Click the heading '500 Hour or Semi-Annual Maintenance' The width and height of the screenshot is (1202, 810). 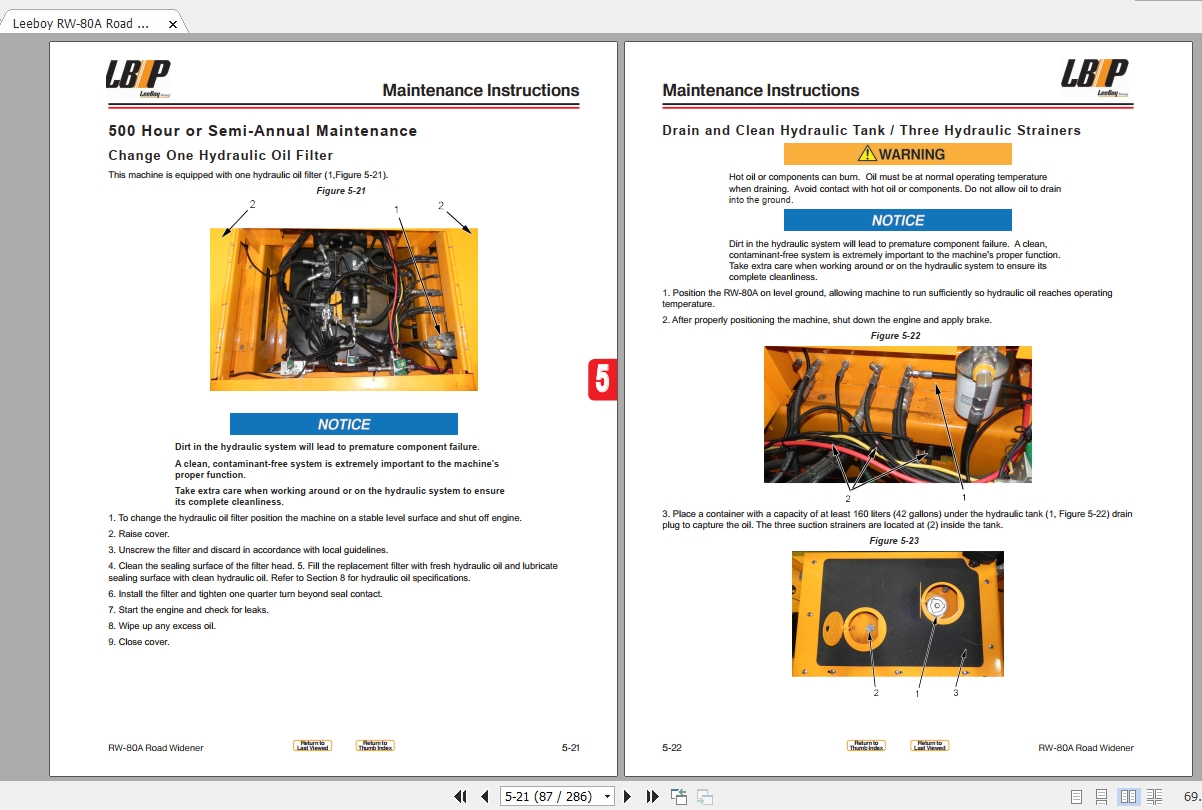(x=263, y=131)
